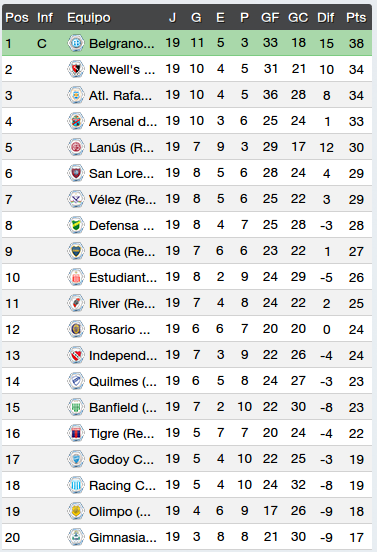
Task: Click the Olimpo club crest icon
Action: 76,512
